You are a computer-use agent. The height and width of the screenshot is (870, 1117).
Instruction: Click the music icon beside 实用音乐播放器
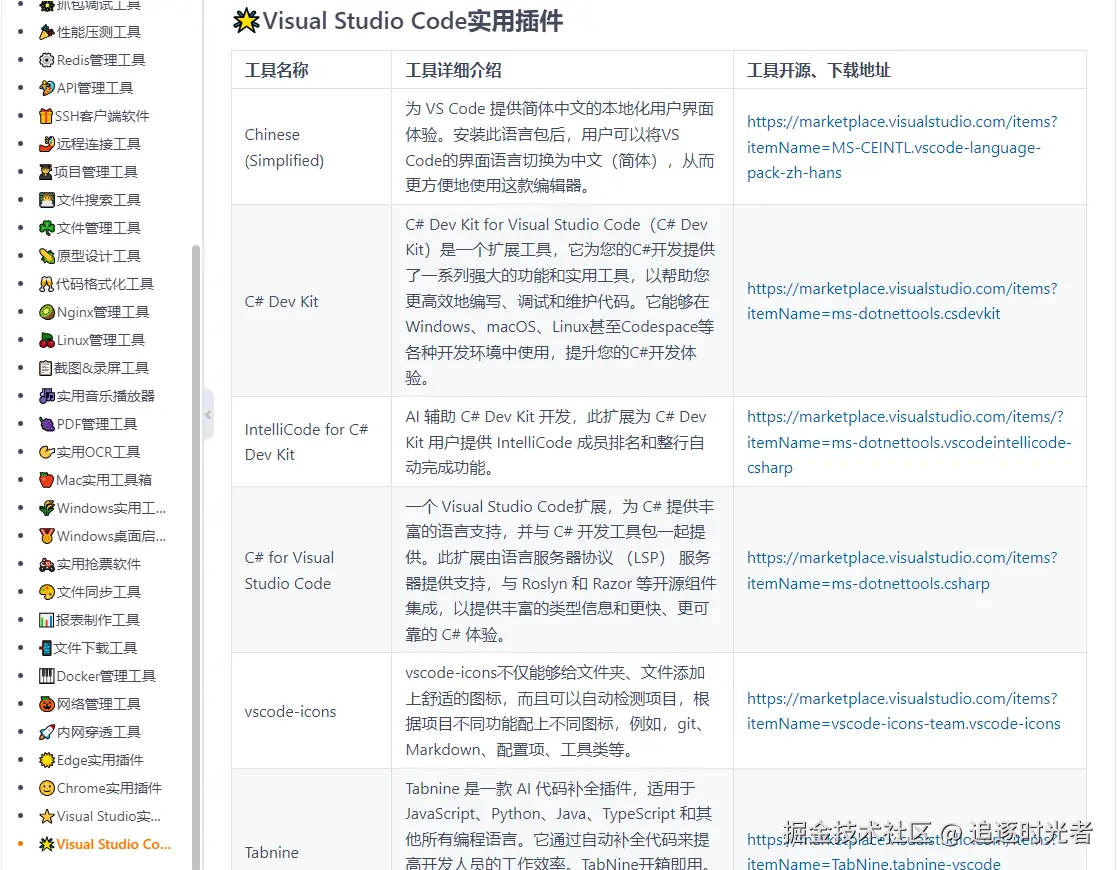[x=46, y=396]
